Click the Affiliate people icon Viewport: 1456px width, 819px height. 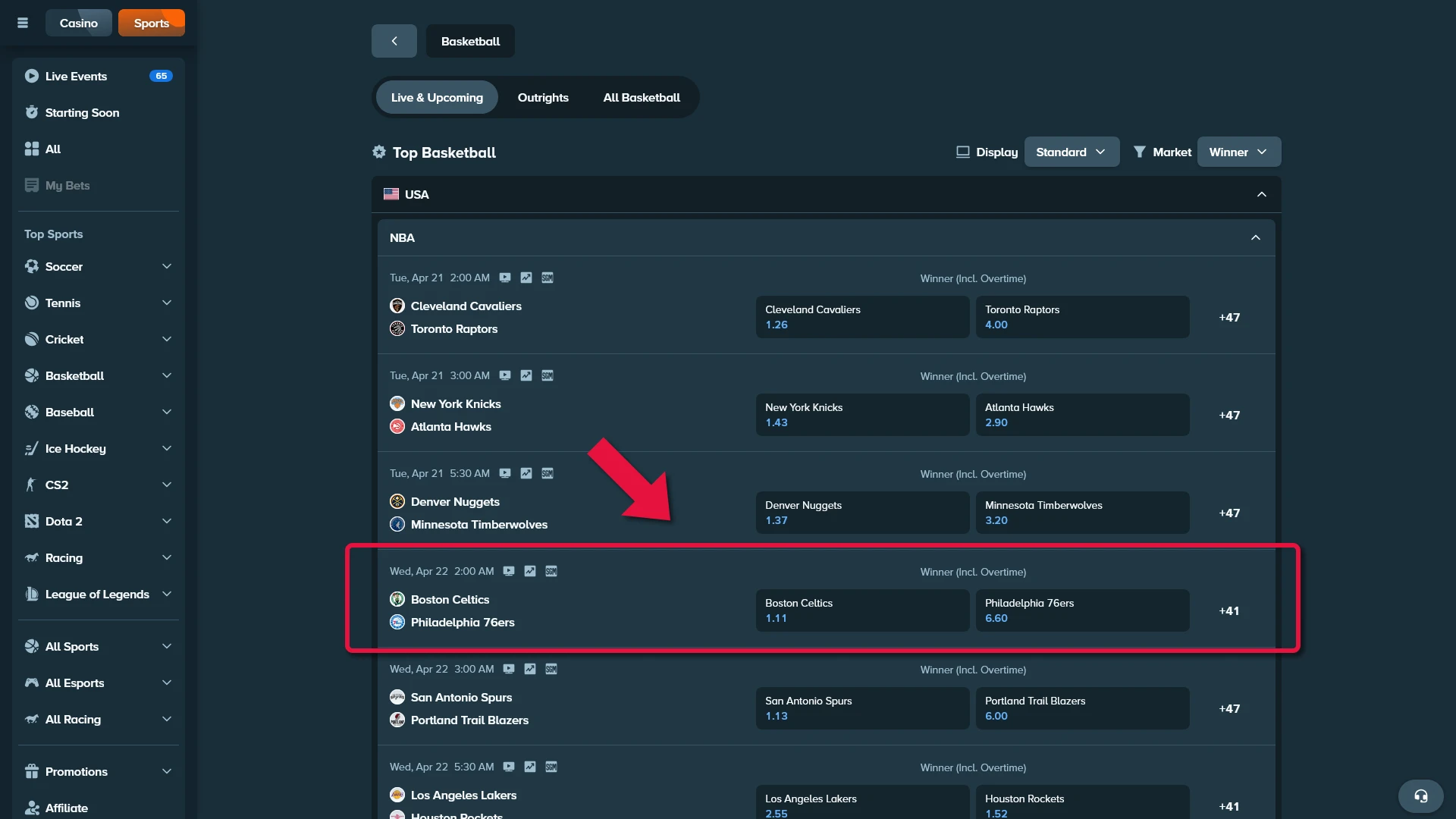pyautogui.click(x=31, y=808)
